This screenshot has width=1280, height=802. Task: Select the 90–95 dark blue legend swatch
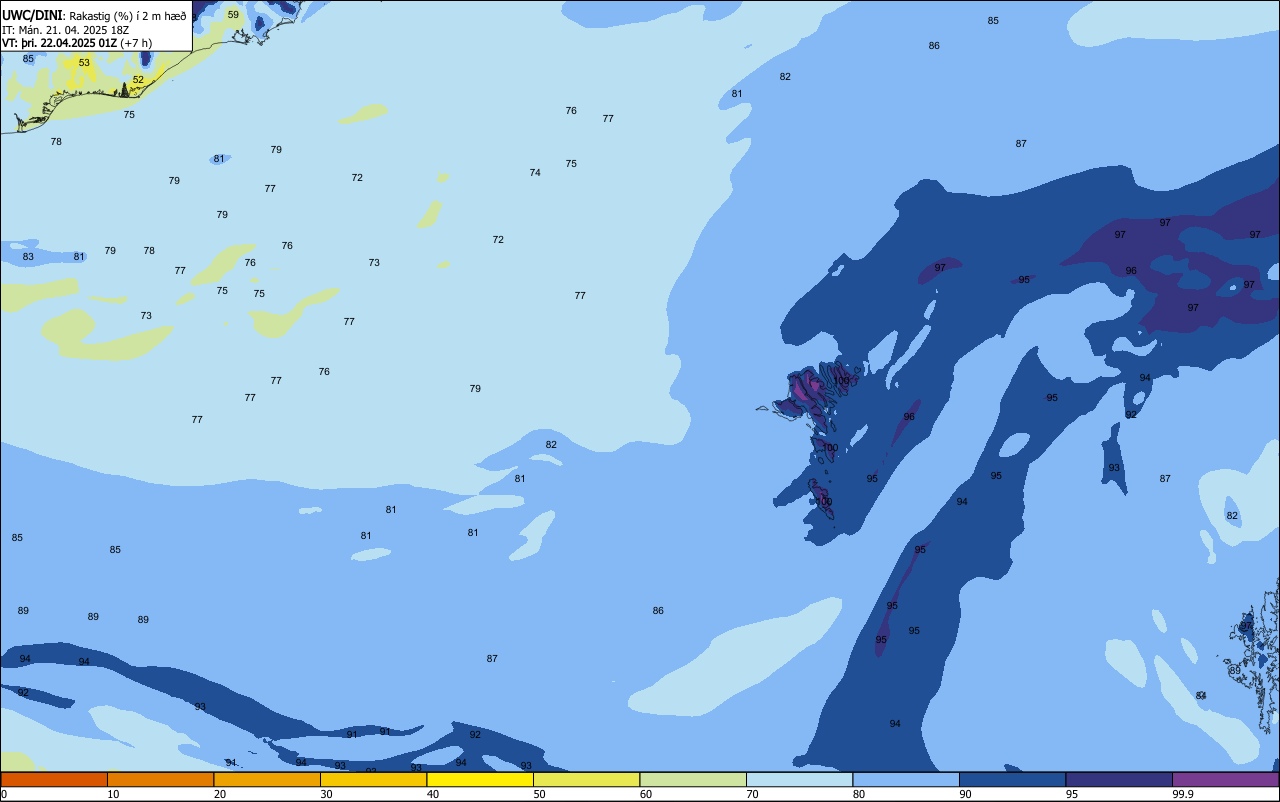coord(1012,779)
